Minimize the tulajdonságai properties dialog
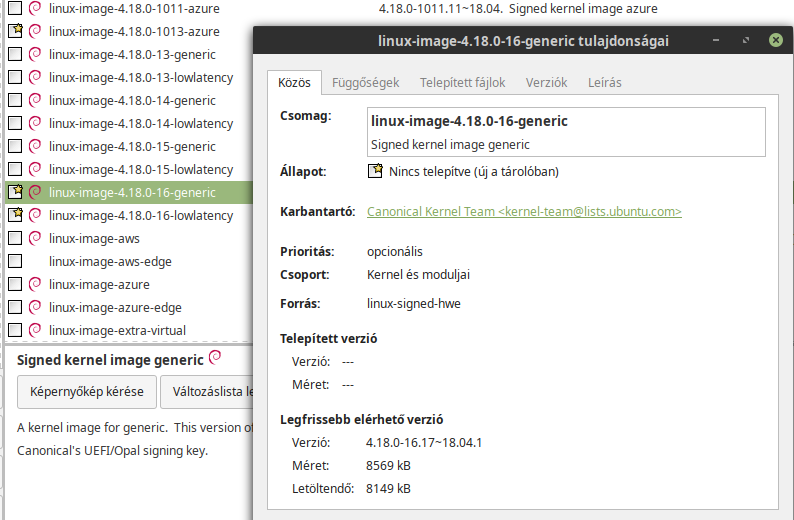Image resolution: width=794 pixels, height=520 pixels. (x=716, y=40)
